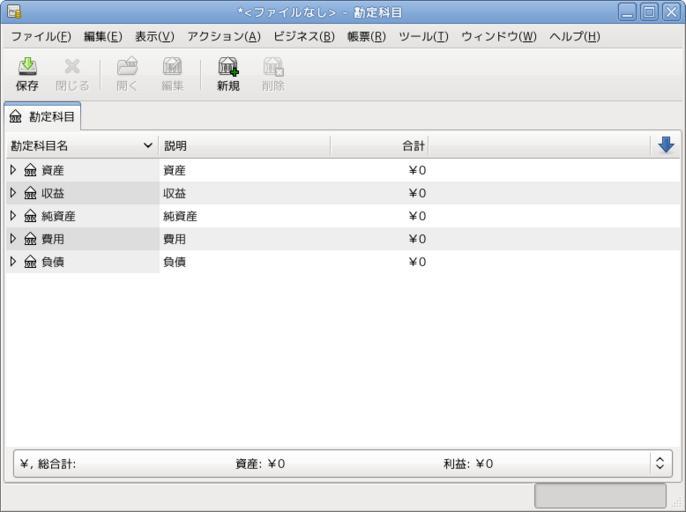Image resolution: width=686 pixels, height=512 pixels.
Task: Expand the 費用 account tree row
Action: coord(13,239)
